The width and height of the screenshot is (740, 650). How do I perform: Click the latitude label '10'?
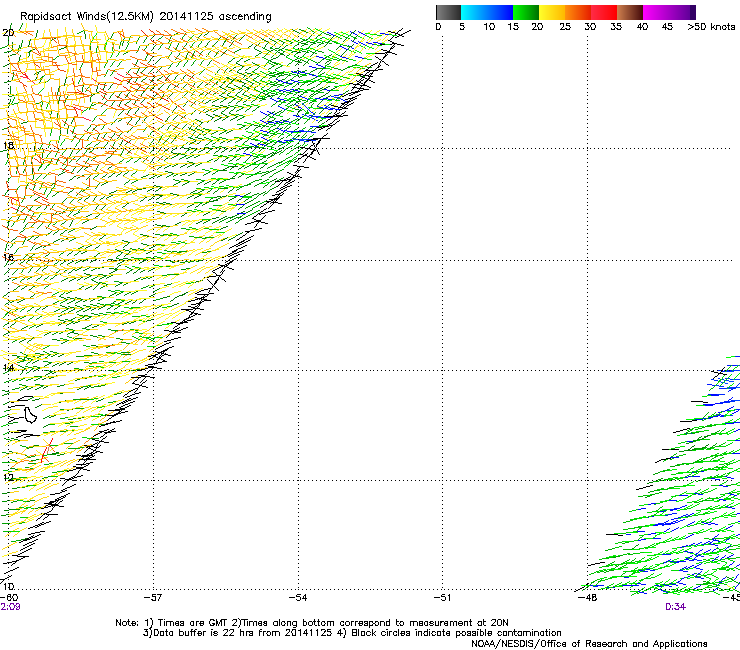click(x=8, y=586)
